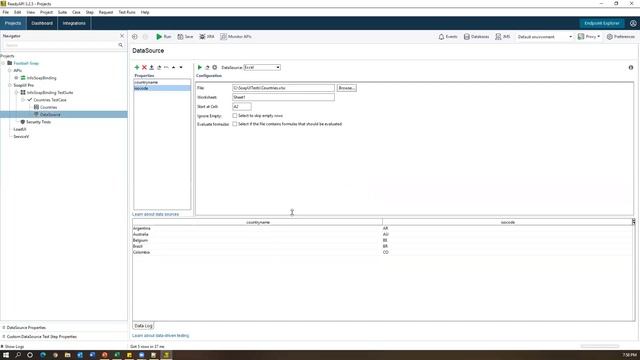This screenshot has height=360, width=640.
Task: Open the Windows Start menu
Action: 6,355
